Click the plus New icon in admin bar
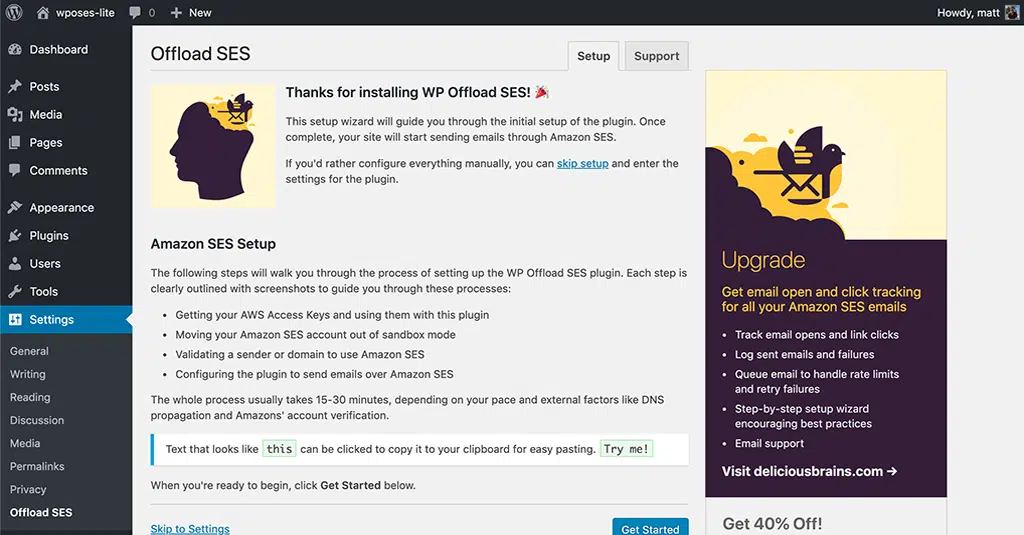 click(176, 12)
